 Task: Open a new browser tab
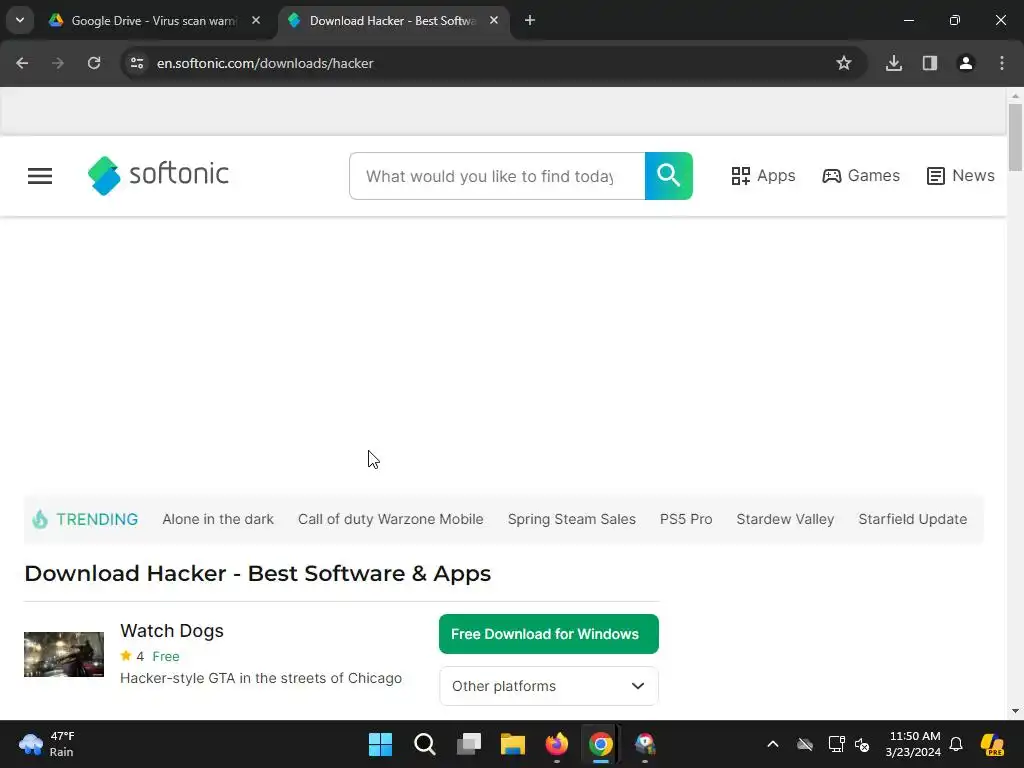[x=530, y=21]
